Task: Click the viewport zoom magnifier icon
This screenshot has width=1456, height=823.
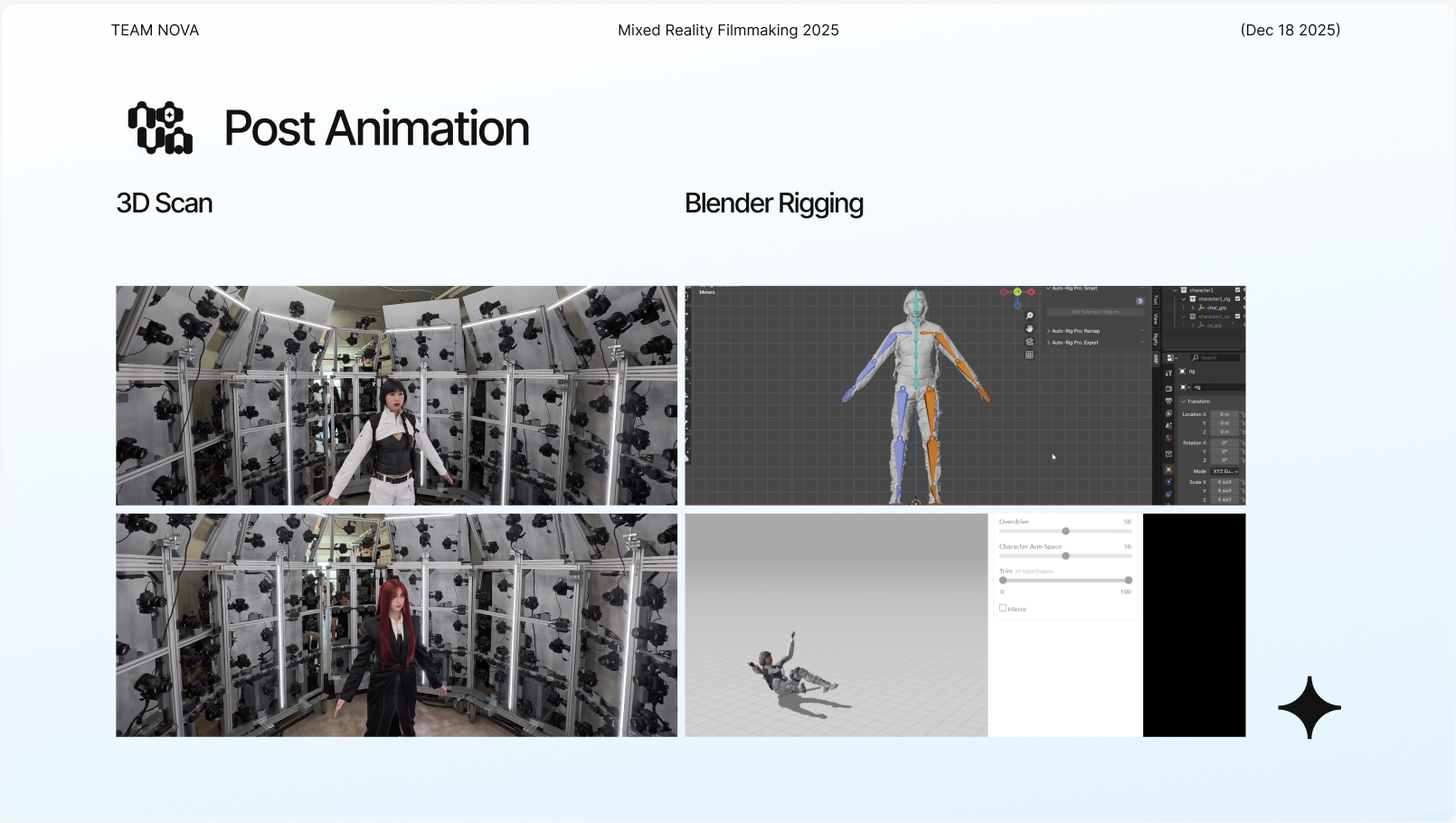Action: (1029, 316)
